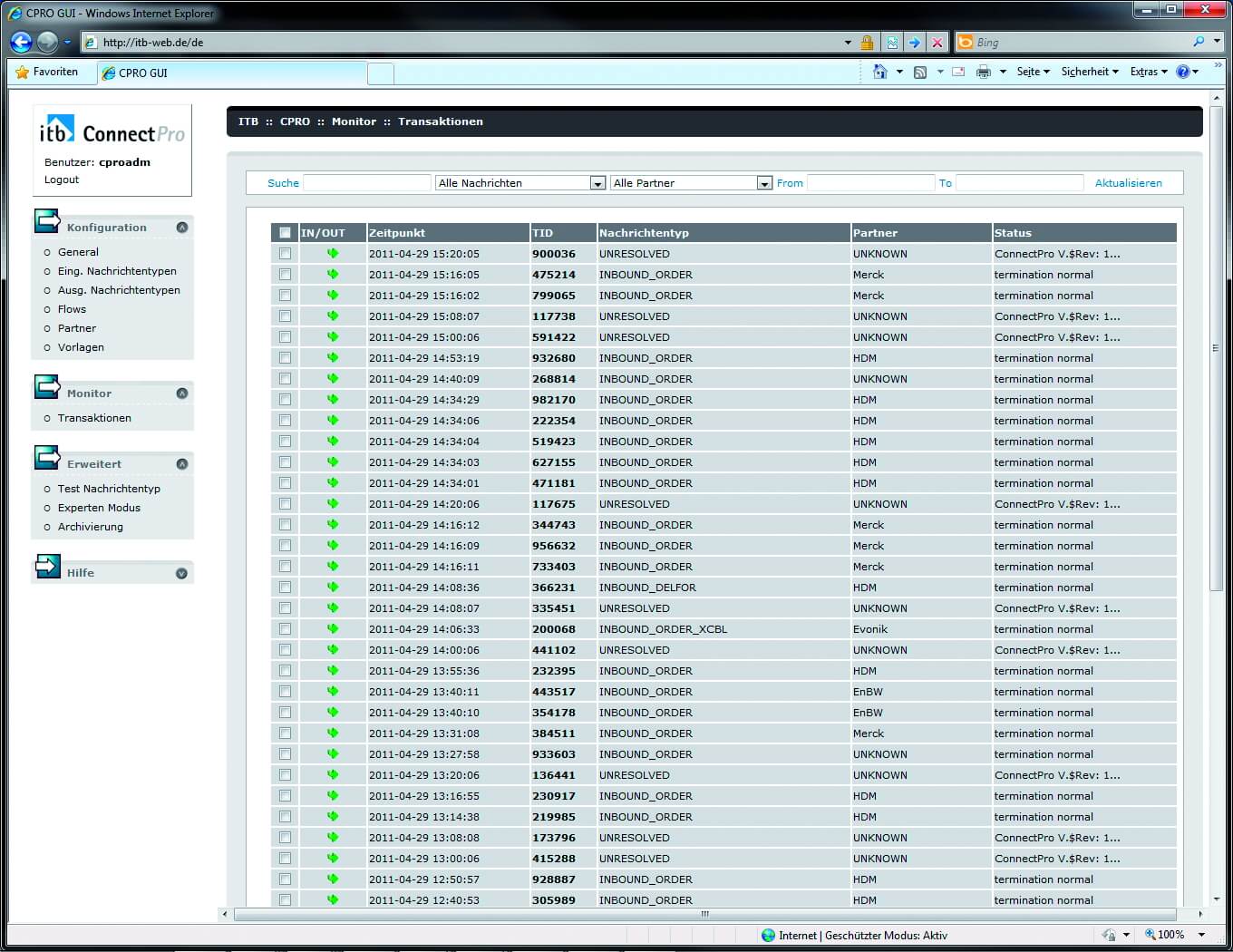Open the address bar history dropdown arrow
This screenshot has height=952, width=1233.
point(848,43)
